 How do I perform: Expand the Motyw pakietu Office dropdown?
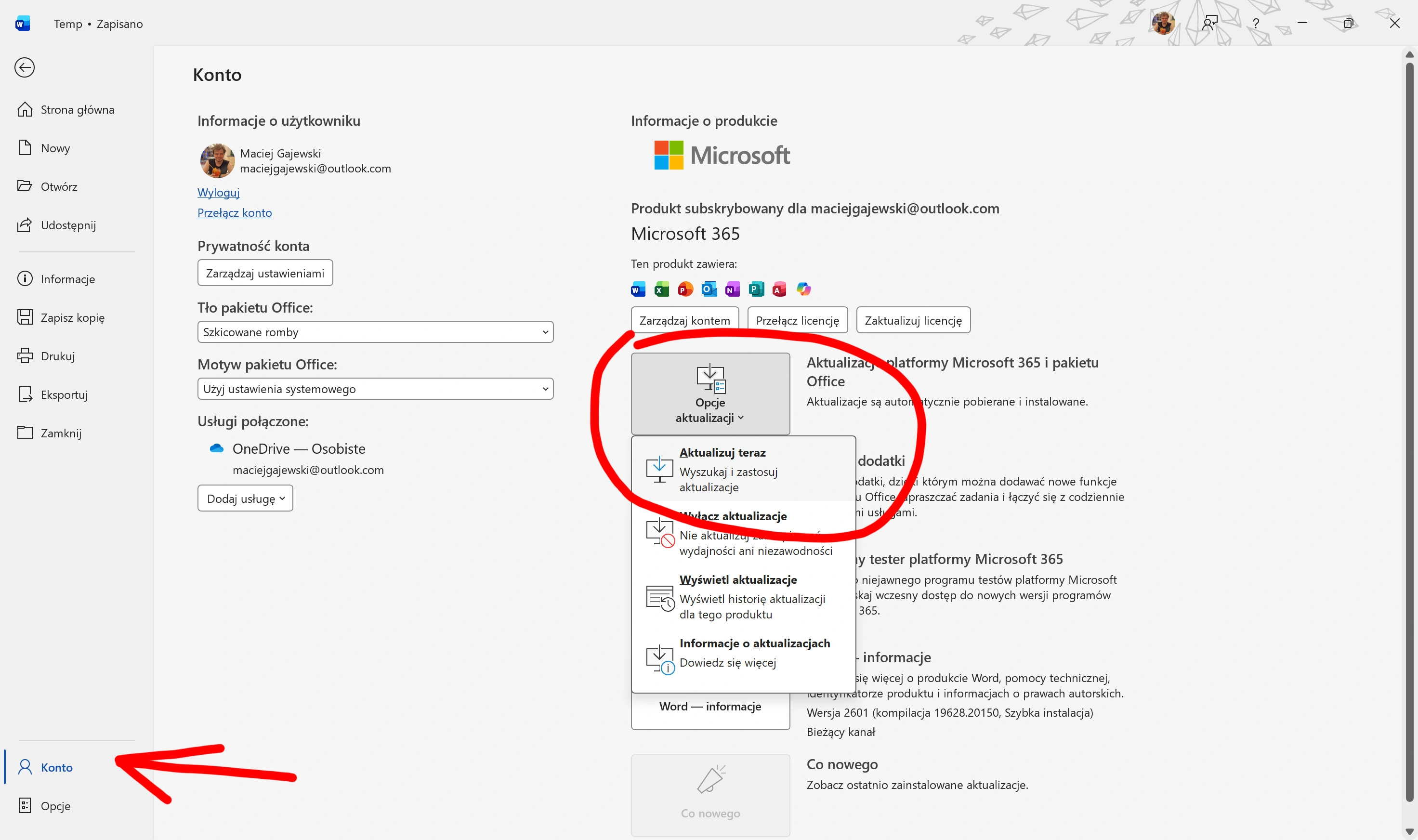[x=375, y=389]
